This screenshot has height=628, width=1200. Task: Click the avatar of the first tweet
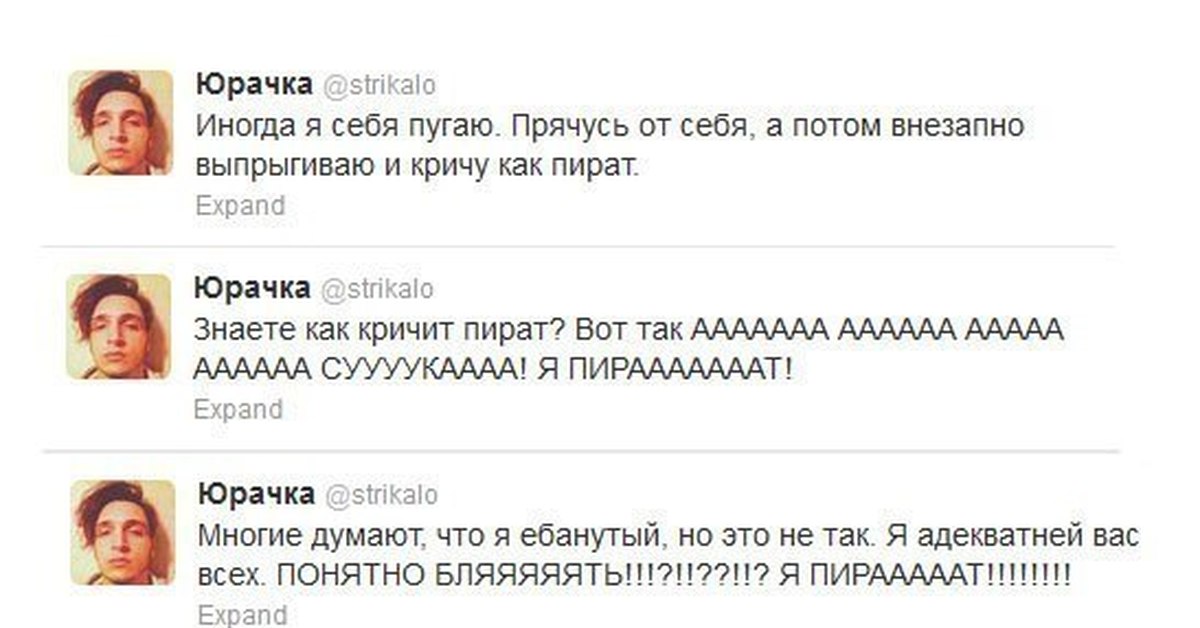click(120, 123)
